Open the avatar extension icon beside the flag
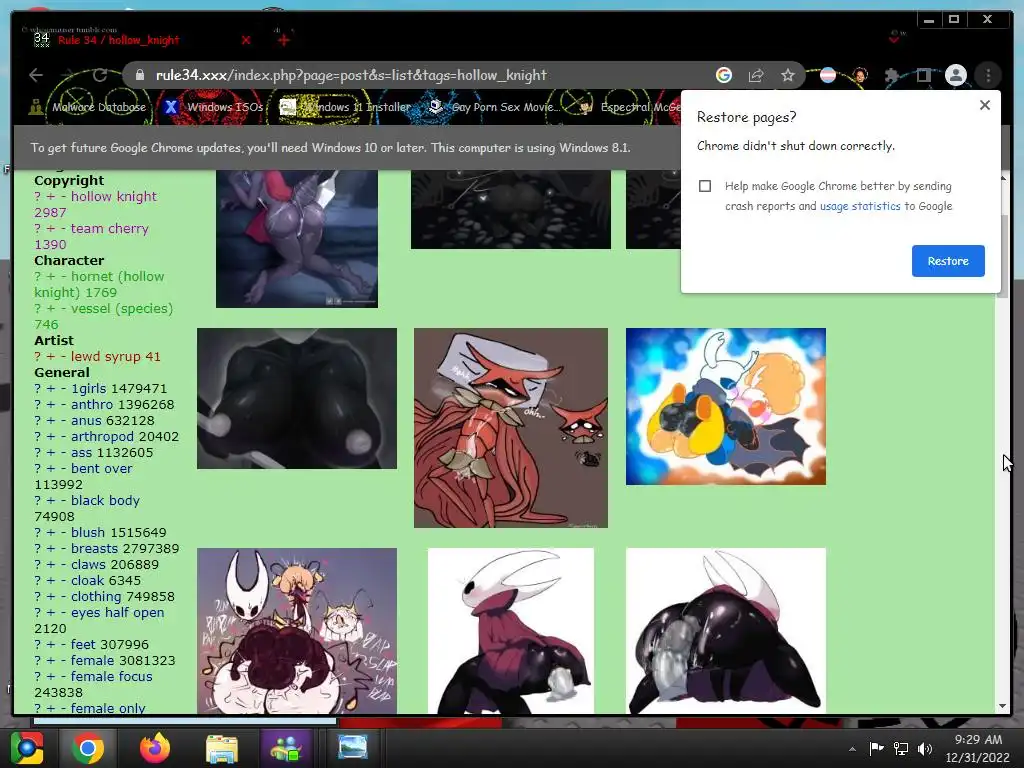The width and height of the screenshot is (1024, 768). (x=860, y=75)
